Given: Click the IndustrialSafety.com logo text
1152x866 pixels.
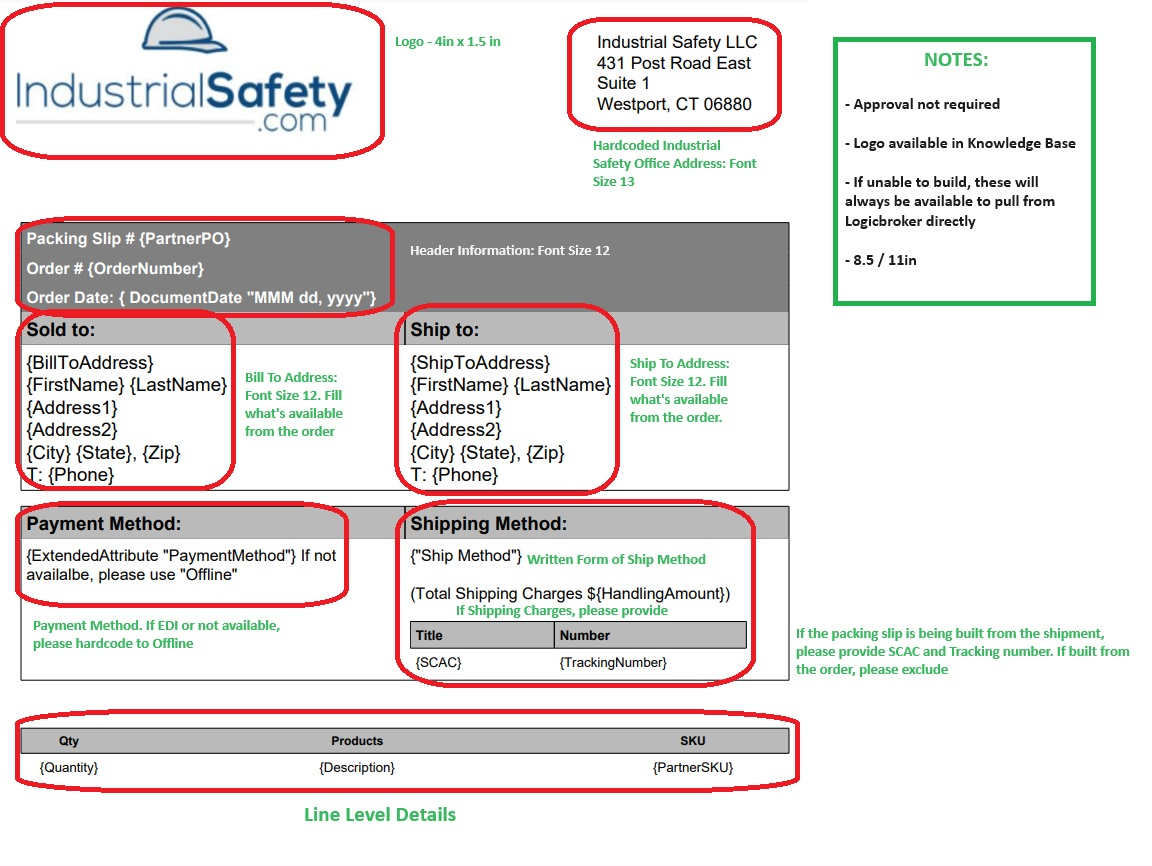Looking at the screenshot, I should point(185,98).
